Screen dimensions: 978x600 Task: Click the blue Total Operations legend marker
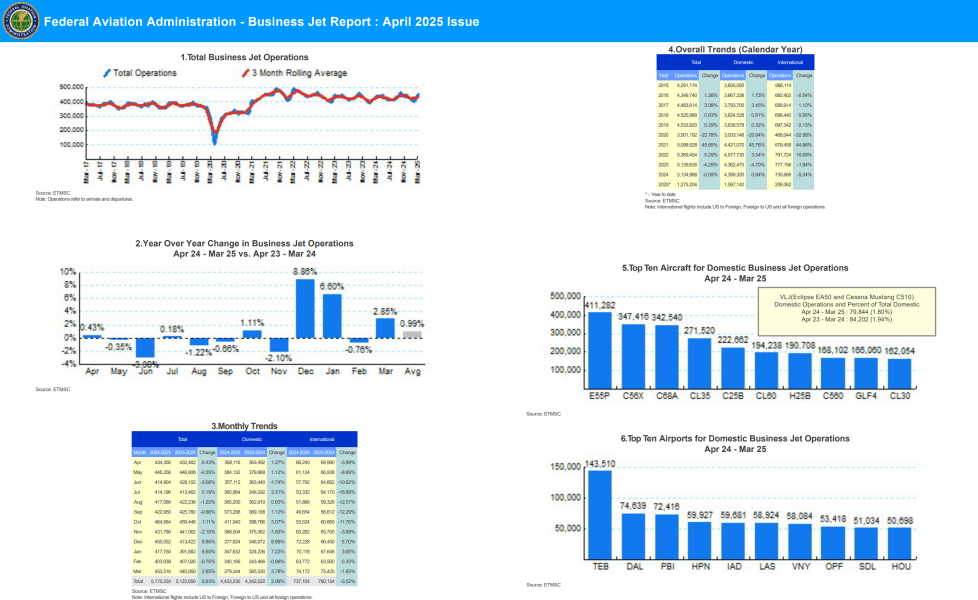coord(106,73)
